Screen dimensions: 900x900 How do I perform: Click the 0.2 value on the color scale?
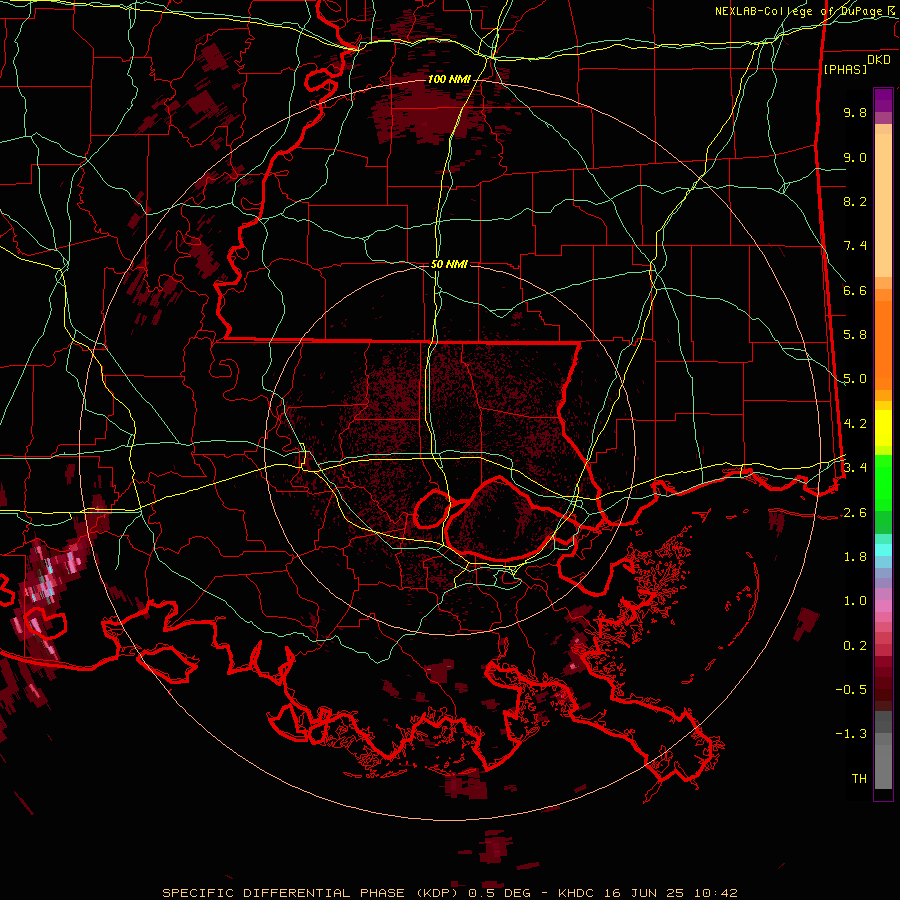click(x=855, y=646)
